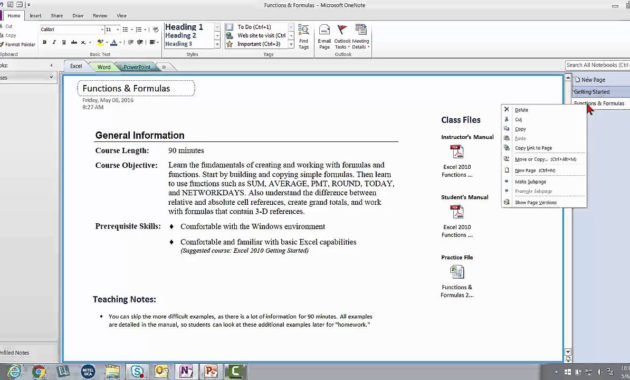Expand the Tags gallery more arrow
630x380 pixels.
(x=291, y=44)
